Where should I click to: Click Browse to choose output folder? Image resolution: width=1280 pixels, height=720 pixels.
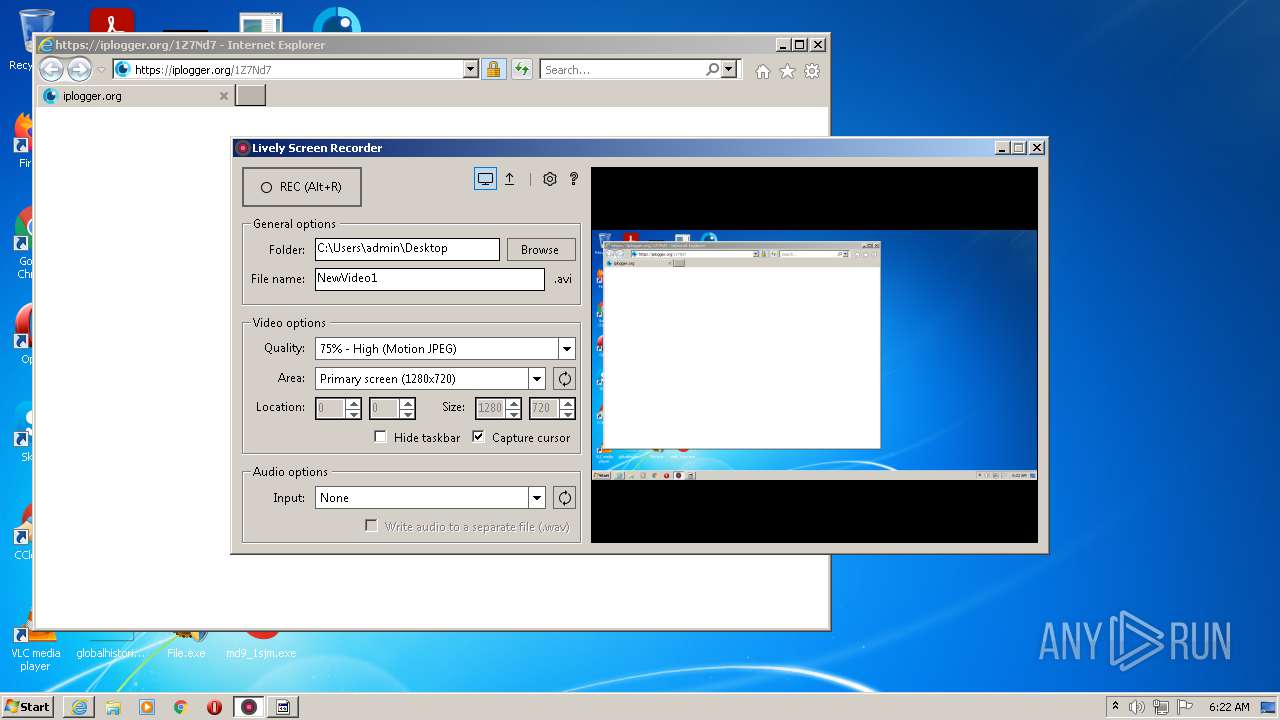coord(540,250)
